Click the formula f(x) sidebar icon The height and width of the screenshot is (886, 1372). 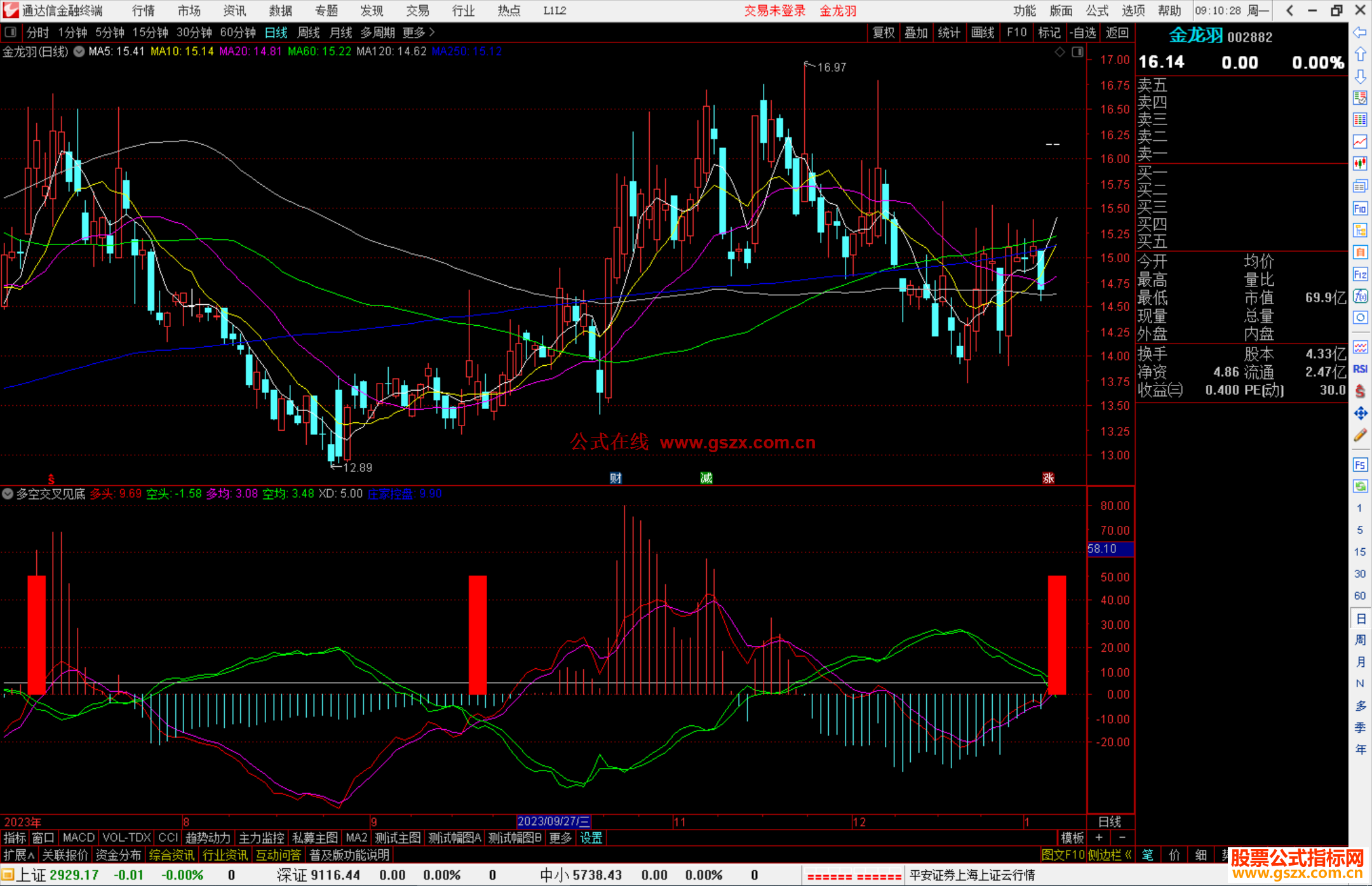point(1360,296)
